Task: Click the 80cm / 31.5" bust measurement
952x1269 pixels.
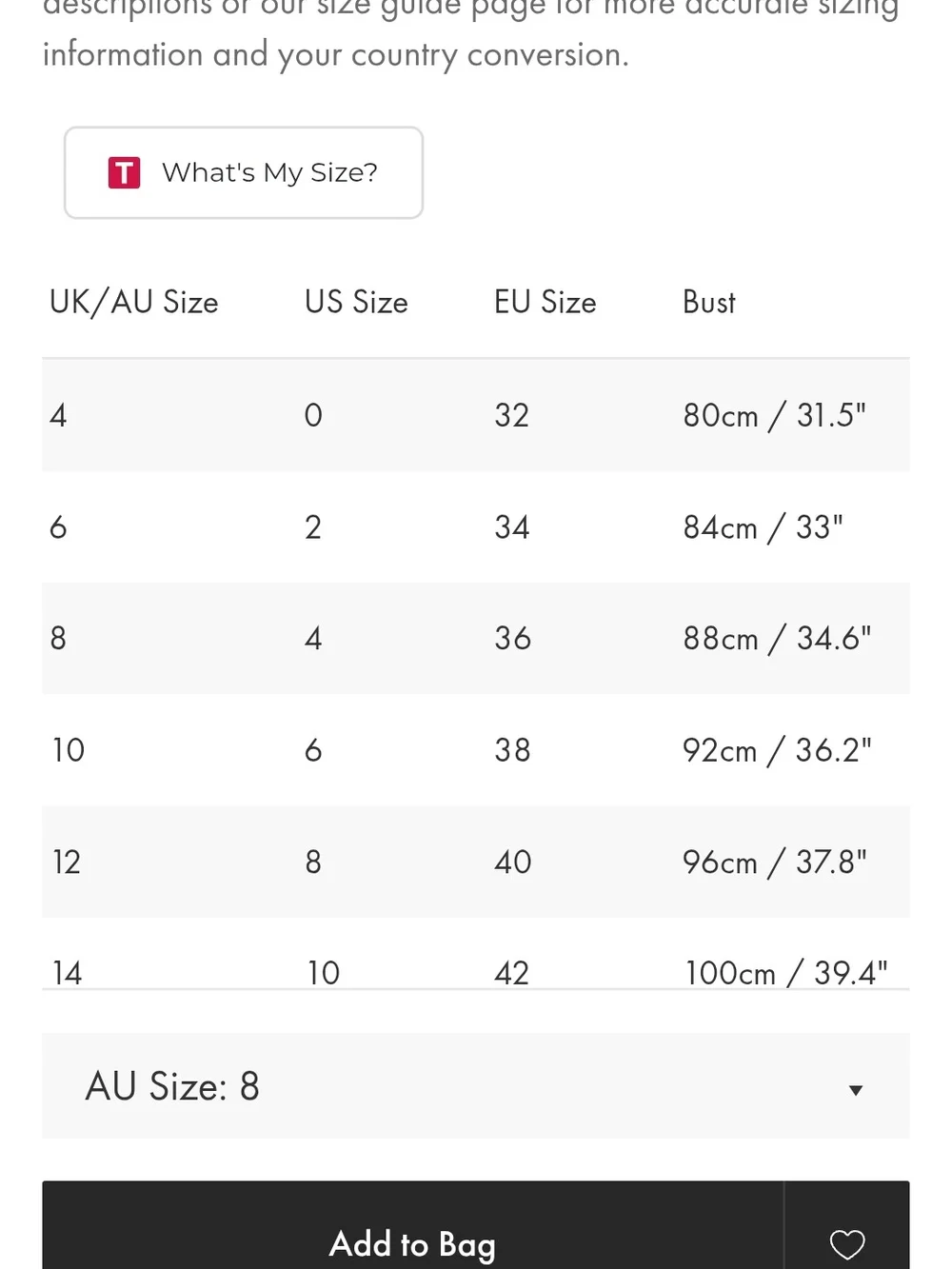Action: [x=775, y=415]
